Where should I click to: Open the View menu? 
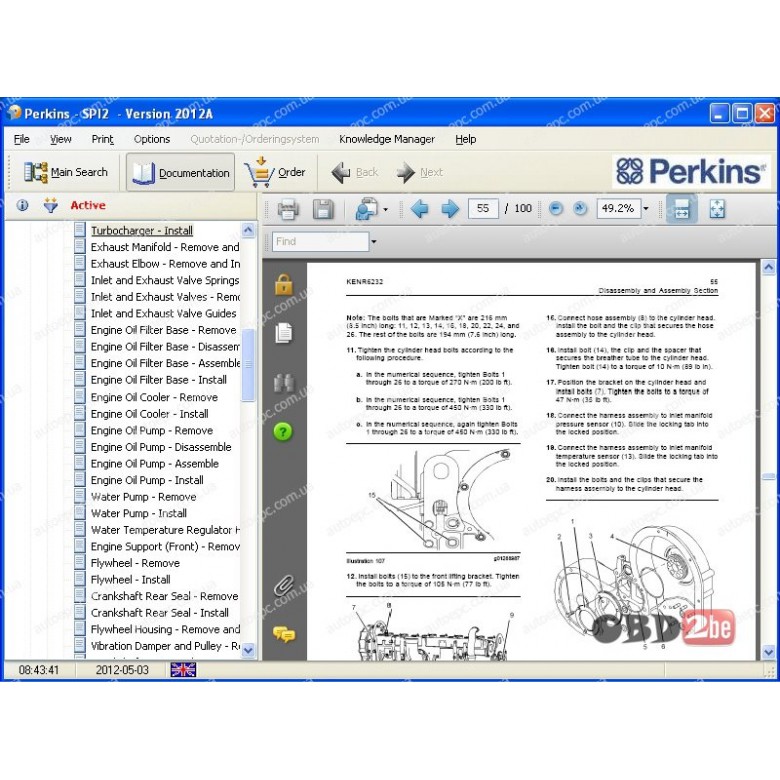pos(61,139)
